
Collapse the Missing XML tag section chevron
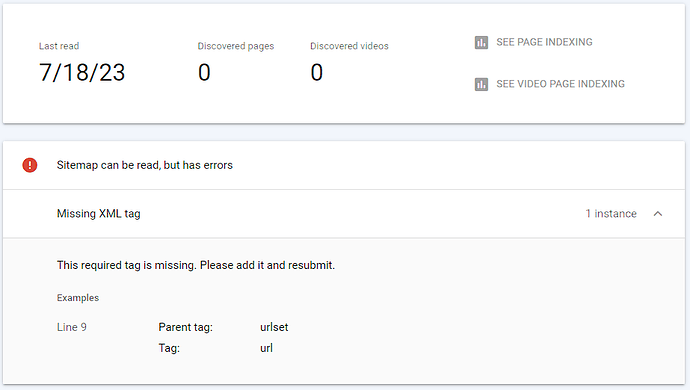coord(658,214)
